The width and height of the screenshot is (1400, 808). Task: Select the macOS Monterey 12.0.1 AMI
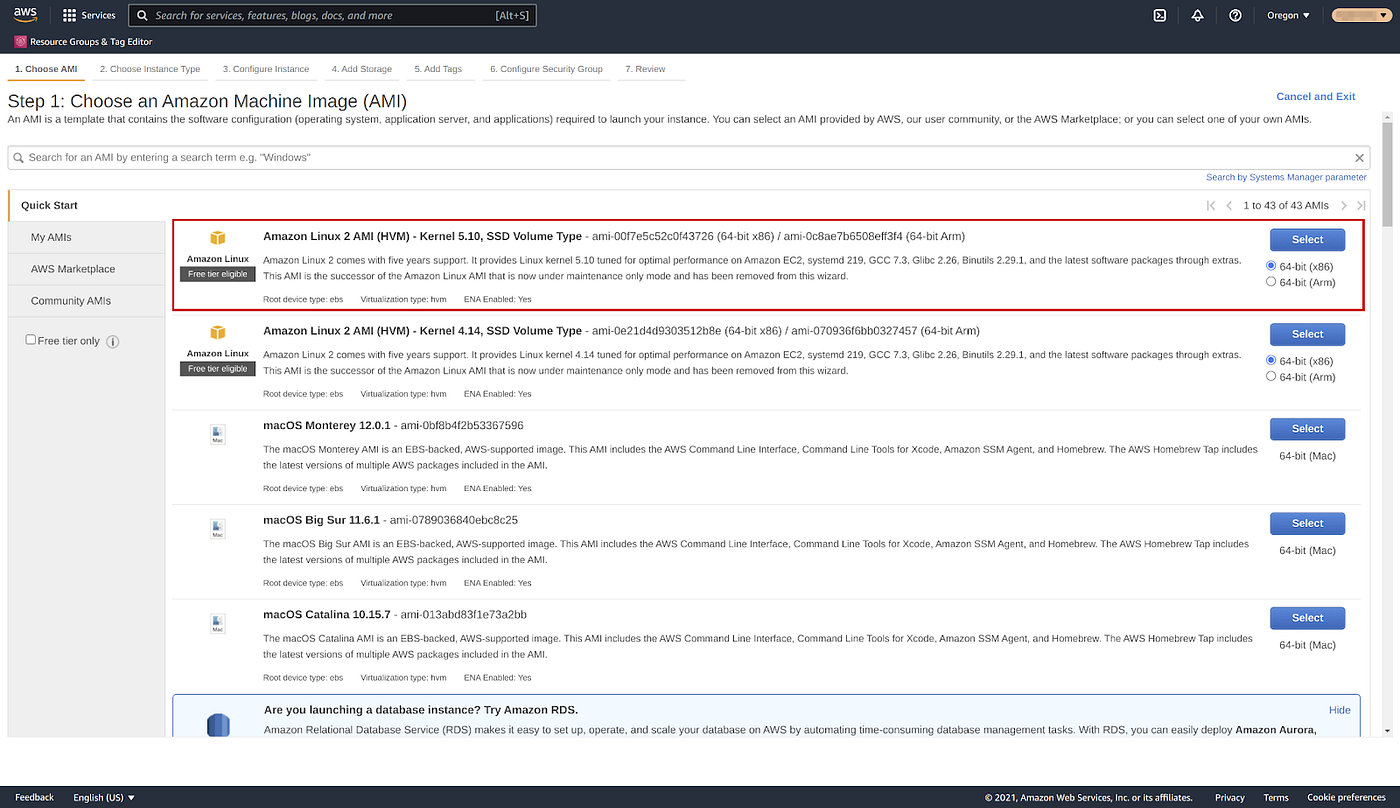point(1307,429)
